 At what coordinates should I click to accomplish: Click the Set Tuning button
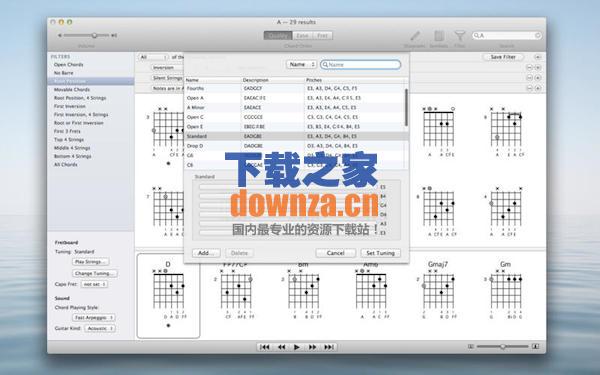pyautogui.click(x=380, y=253)
